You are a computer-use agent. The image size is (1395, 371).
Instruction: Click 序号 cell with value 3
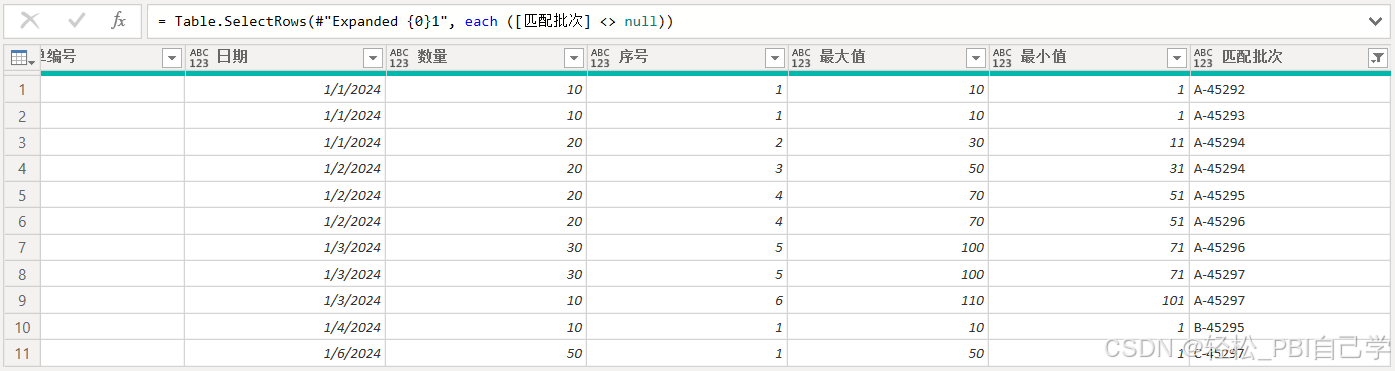click(x=687, y=168)
